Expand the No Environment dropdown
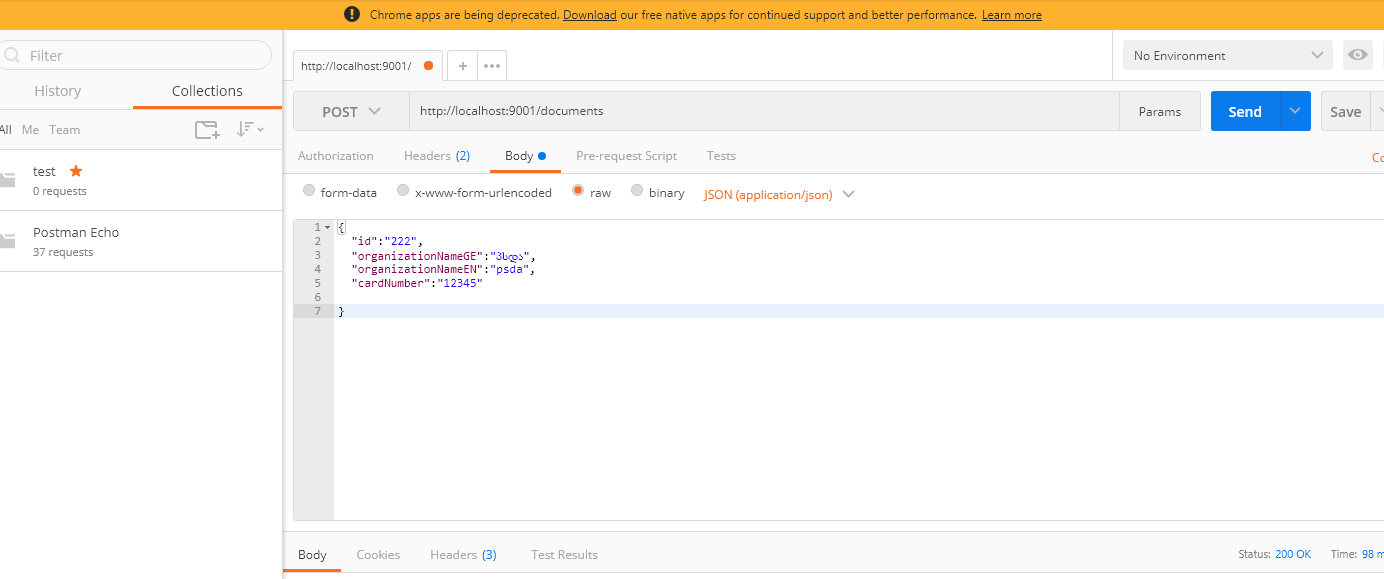 (x=1227, y=56)
